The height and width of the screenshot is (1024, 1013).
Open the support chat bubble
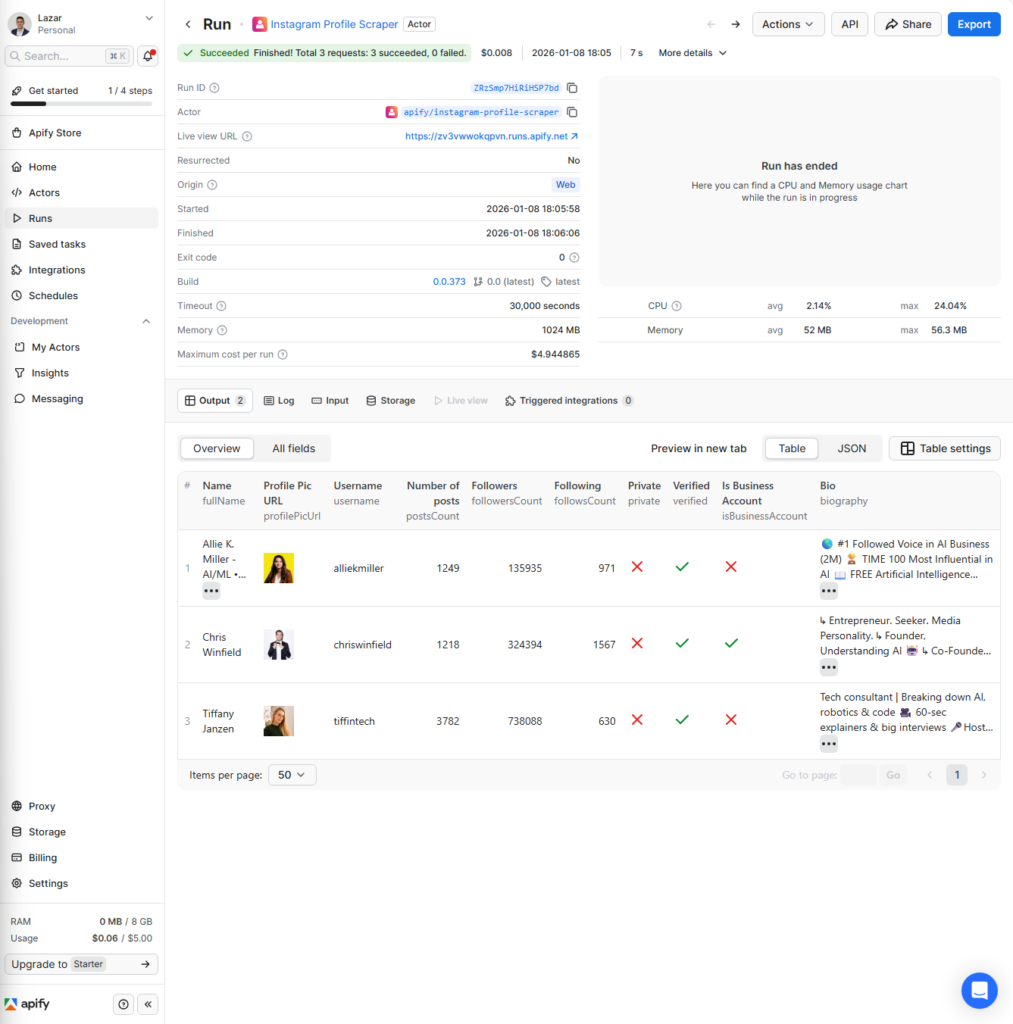coord(979,990)
